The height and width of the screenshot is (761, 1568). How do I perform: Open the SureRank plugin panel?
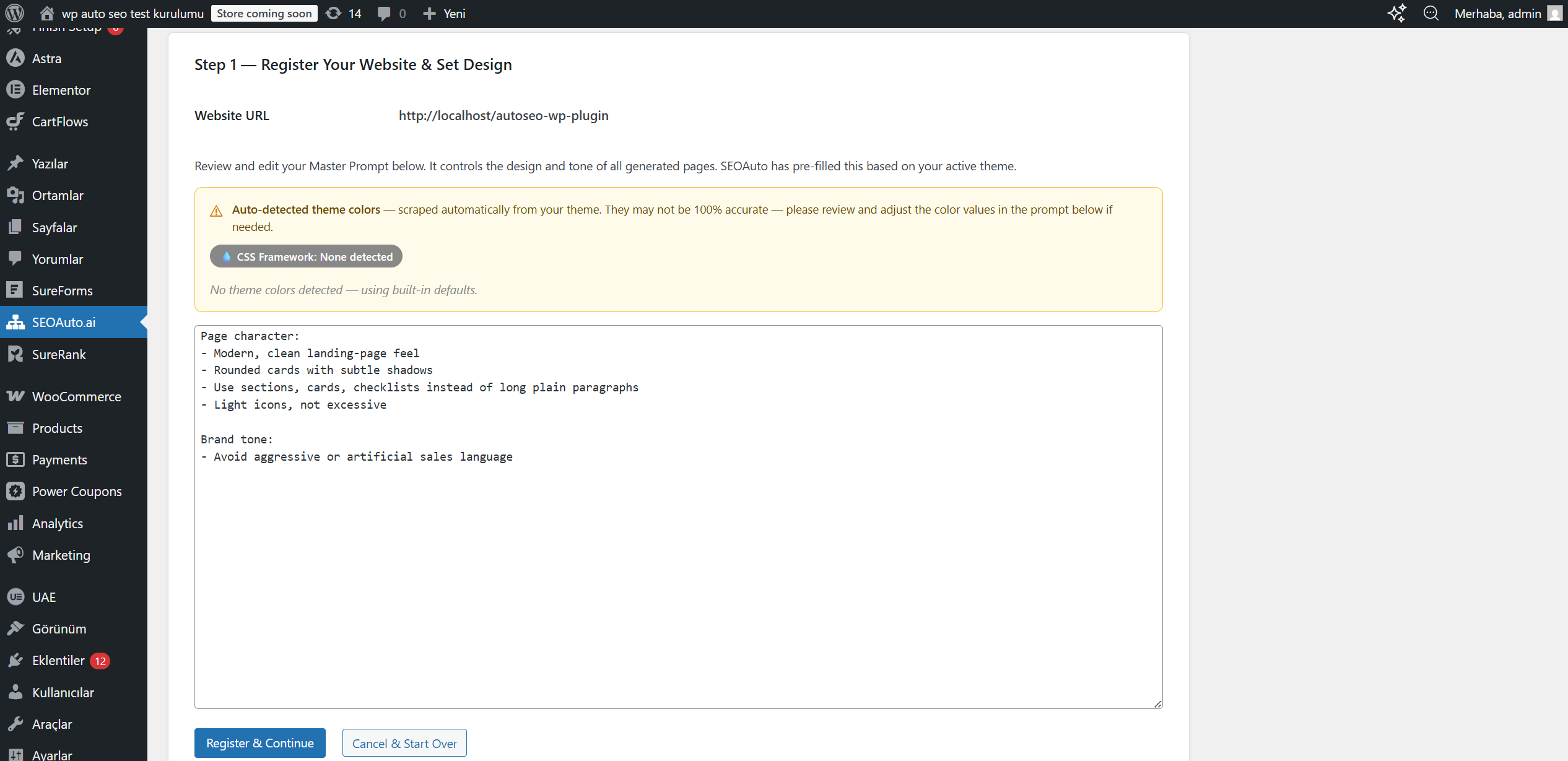click(x=59, y=354)
